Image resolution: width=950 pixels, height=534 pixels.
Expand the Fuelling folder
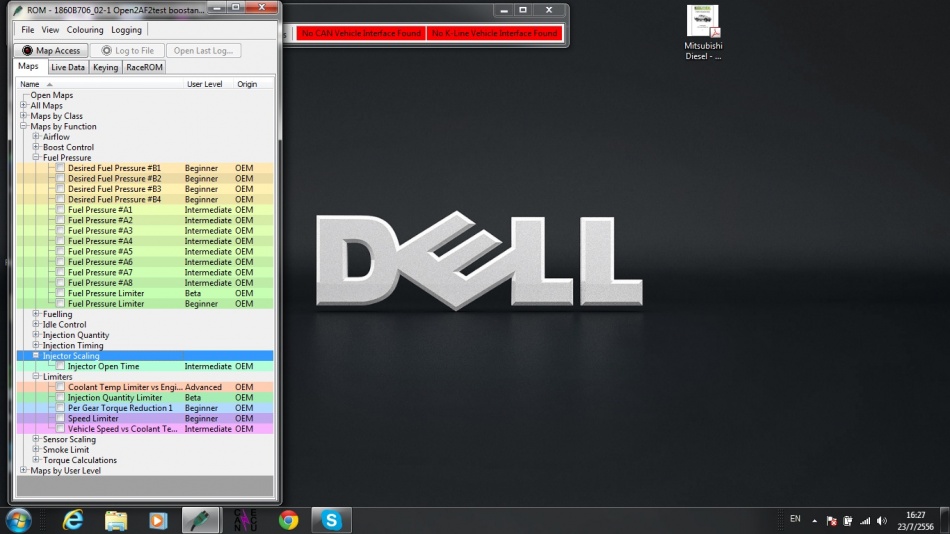pyautogui.click(x=36, y=313)
